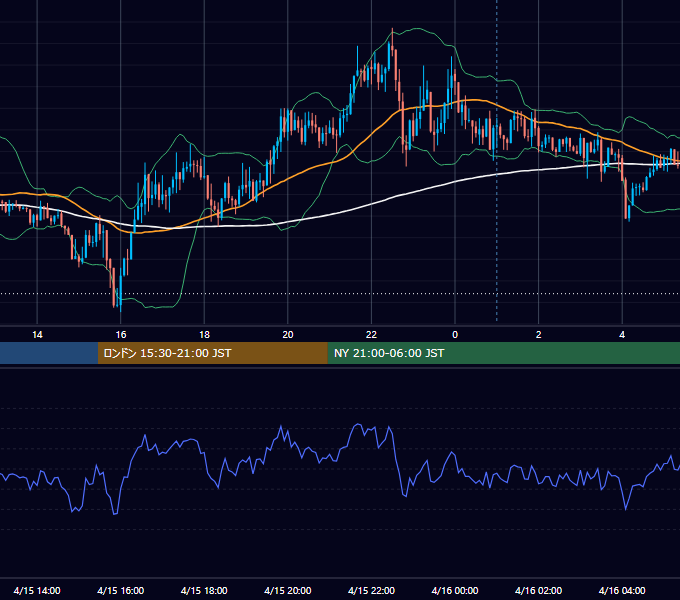Click hour label 20 on price chart axis
Viewport: 680px width, 600px height.
click(288, 335)
